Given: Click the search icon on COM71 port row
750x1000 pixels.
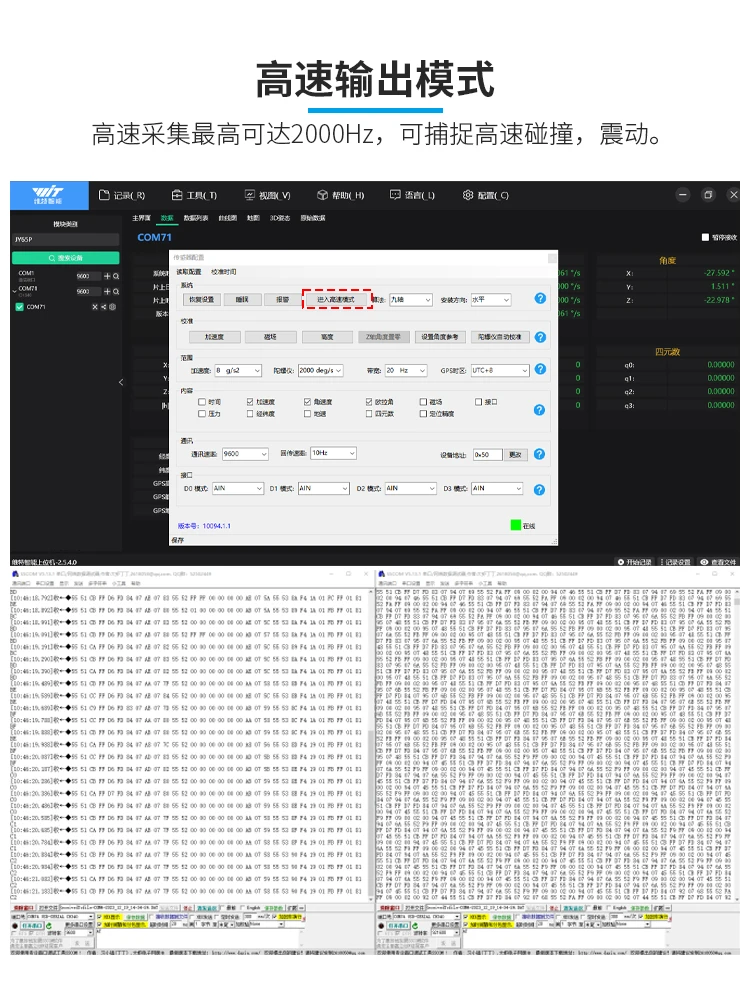Looking at the screenshot, I should coord(116,291).
